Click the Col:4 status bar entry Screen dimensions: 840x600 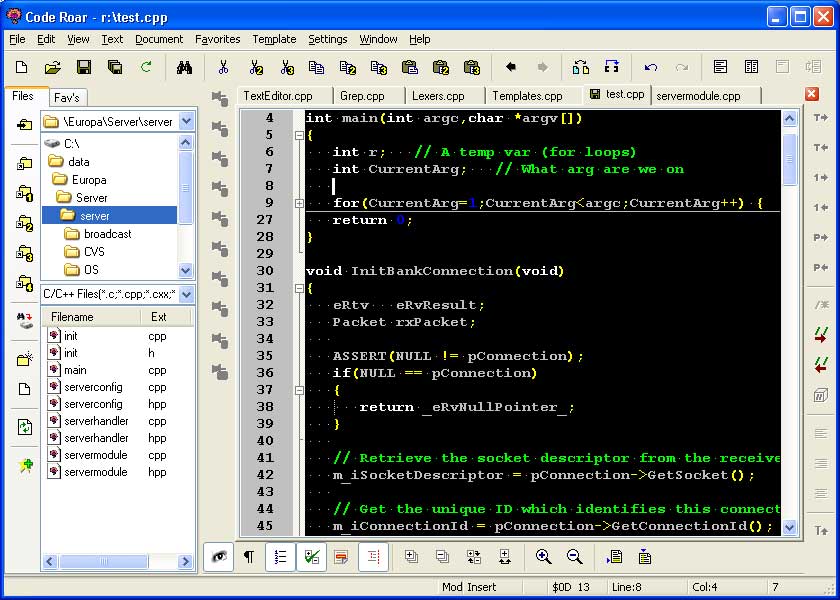click(704, 587)
